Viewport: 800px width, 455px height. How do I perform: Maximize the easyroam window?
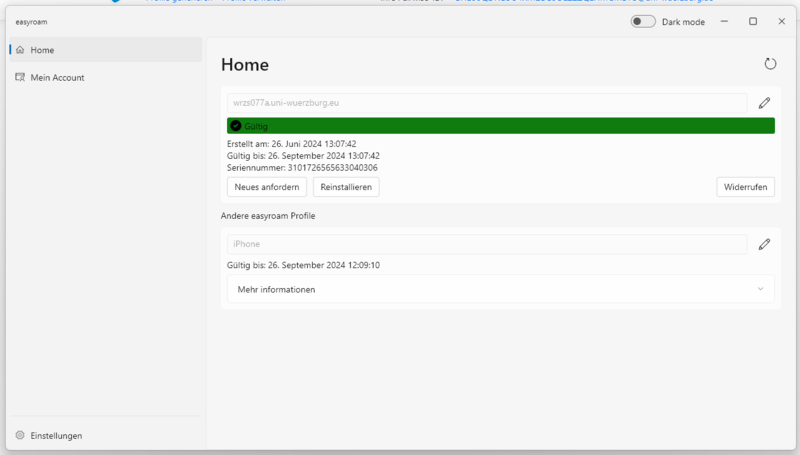coord(753,21)
